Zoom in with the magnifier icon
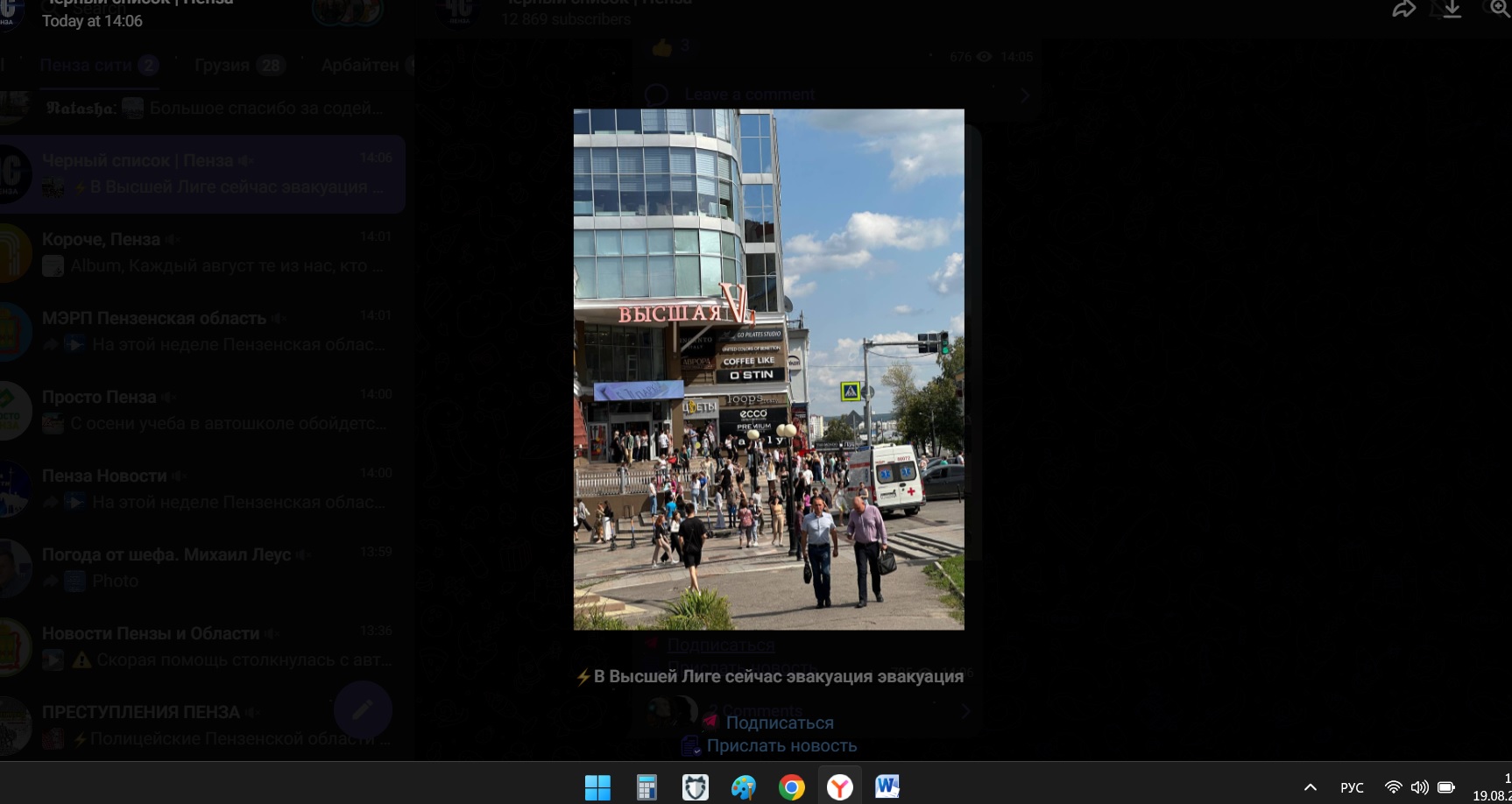Screen dimensions: 1512x804 (x=1500, y=9)
